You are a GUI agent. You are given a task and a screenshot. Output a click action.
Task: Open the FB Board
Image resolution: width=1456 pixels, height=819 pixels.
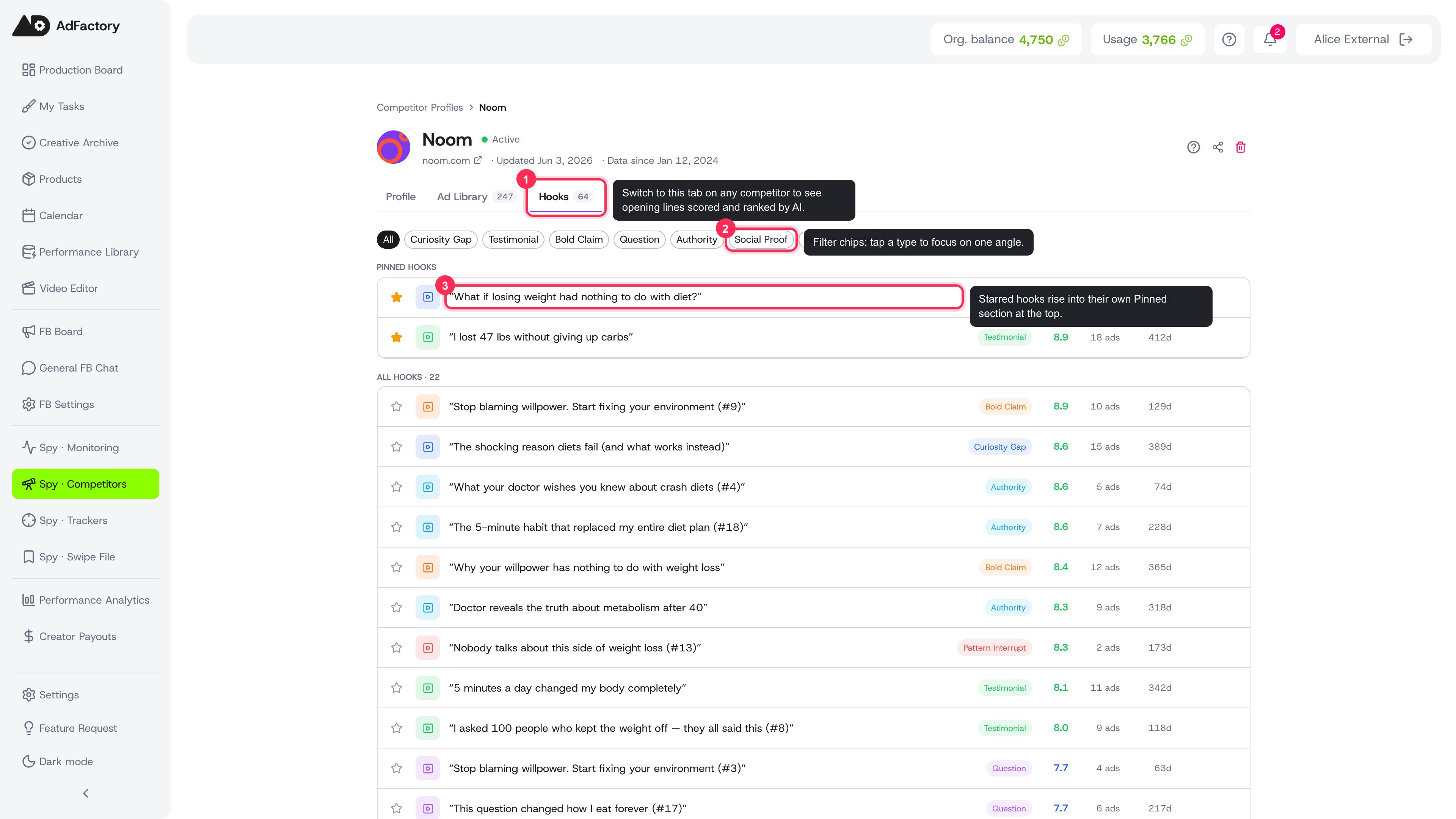pyautogui.click(x=85, y=331)
